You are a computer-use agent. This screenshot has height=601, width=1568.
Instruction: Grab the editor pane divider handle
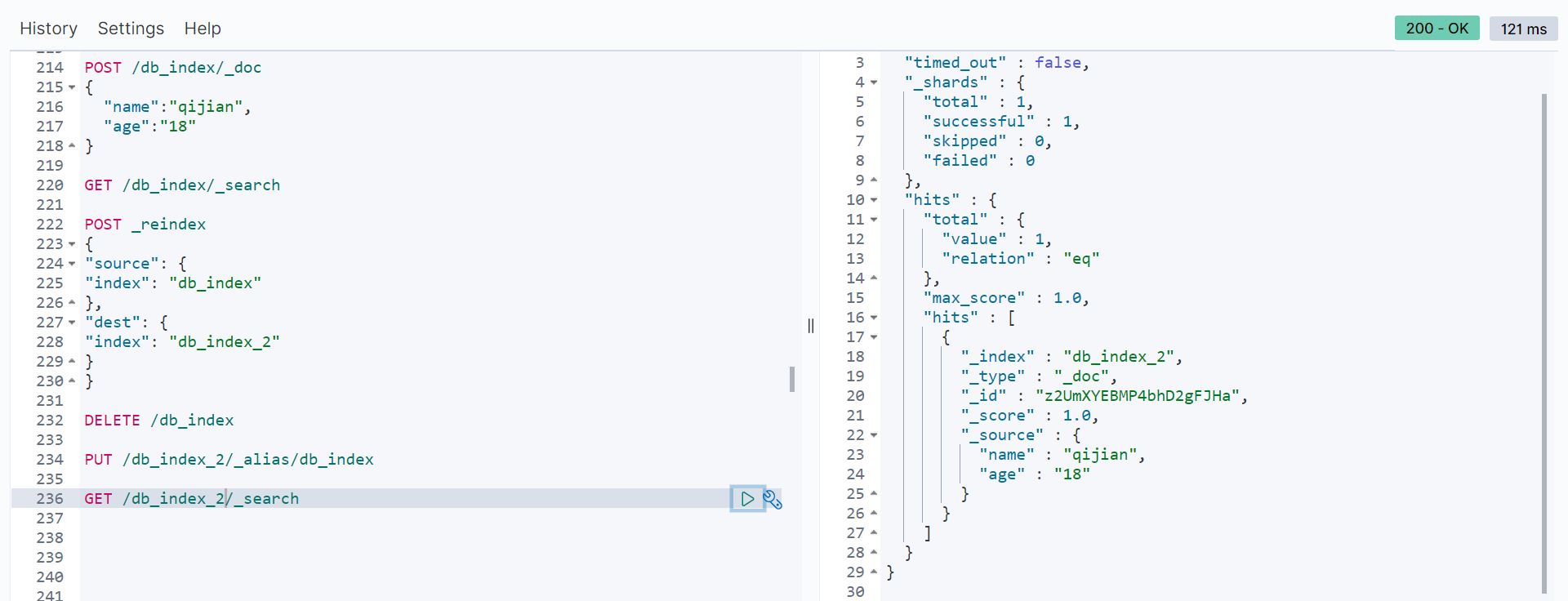[811, 326]
